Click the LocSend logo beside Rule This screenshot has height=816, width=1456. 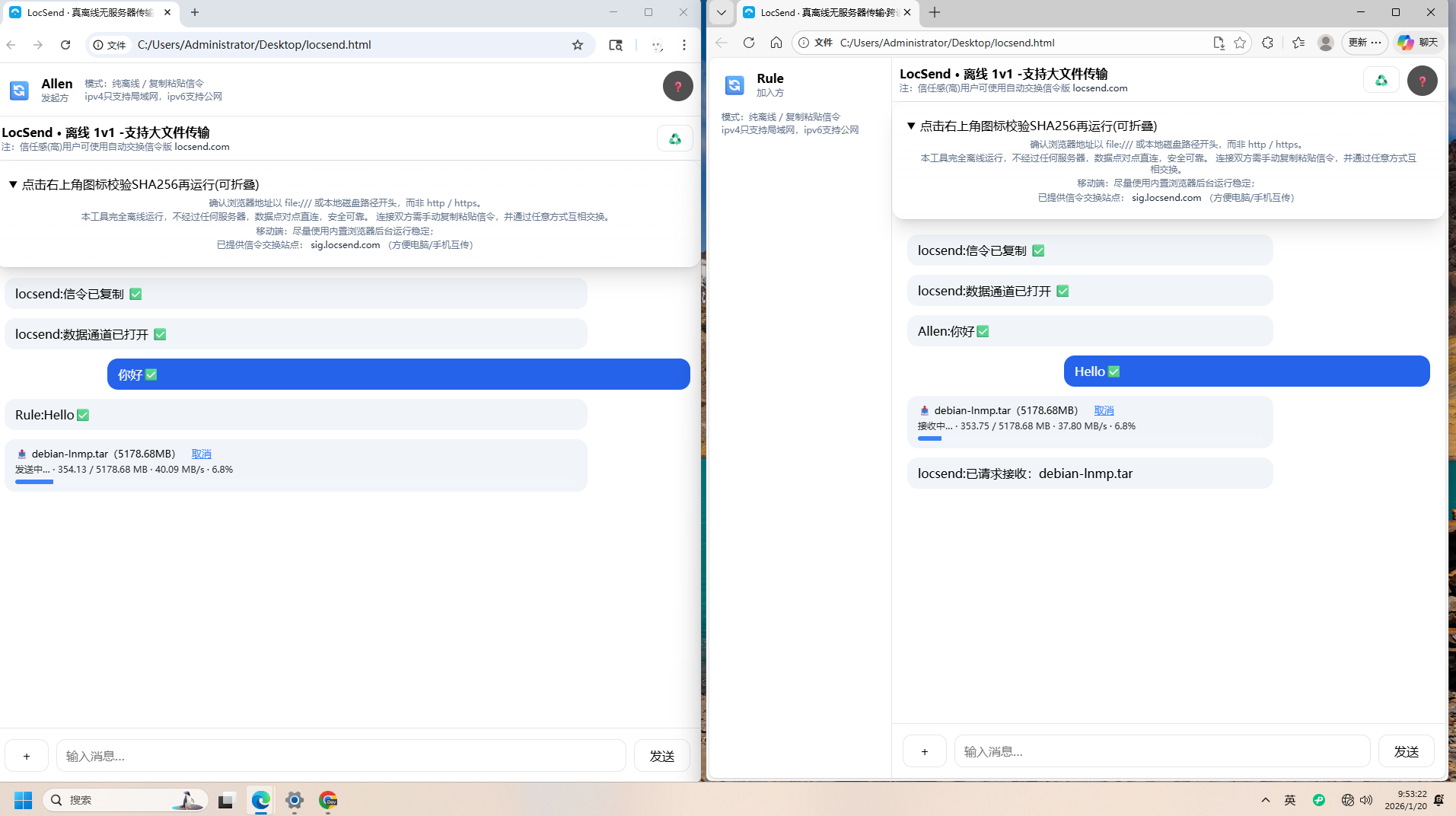[734, 85]
